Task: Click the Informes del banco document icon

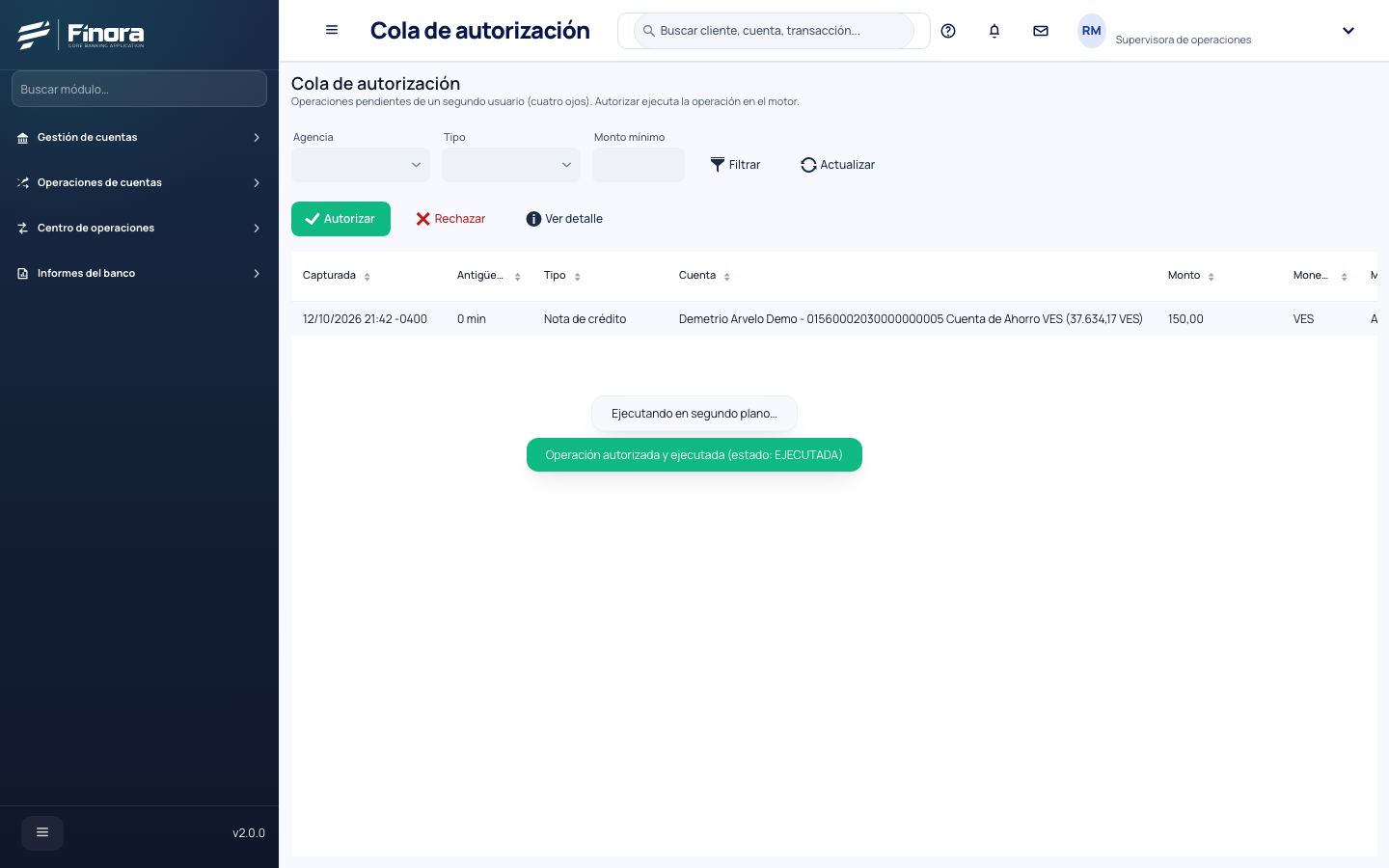Action: click(x=22, y=274)
